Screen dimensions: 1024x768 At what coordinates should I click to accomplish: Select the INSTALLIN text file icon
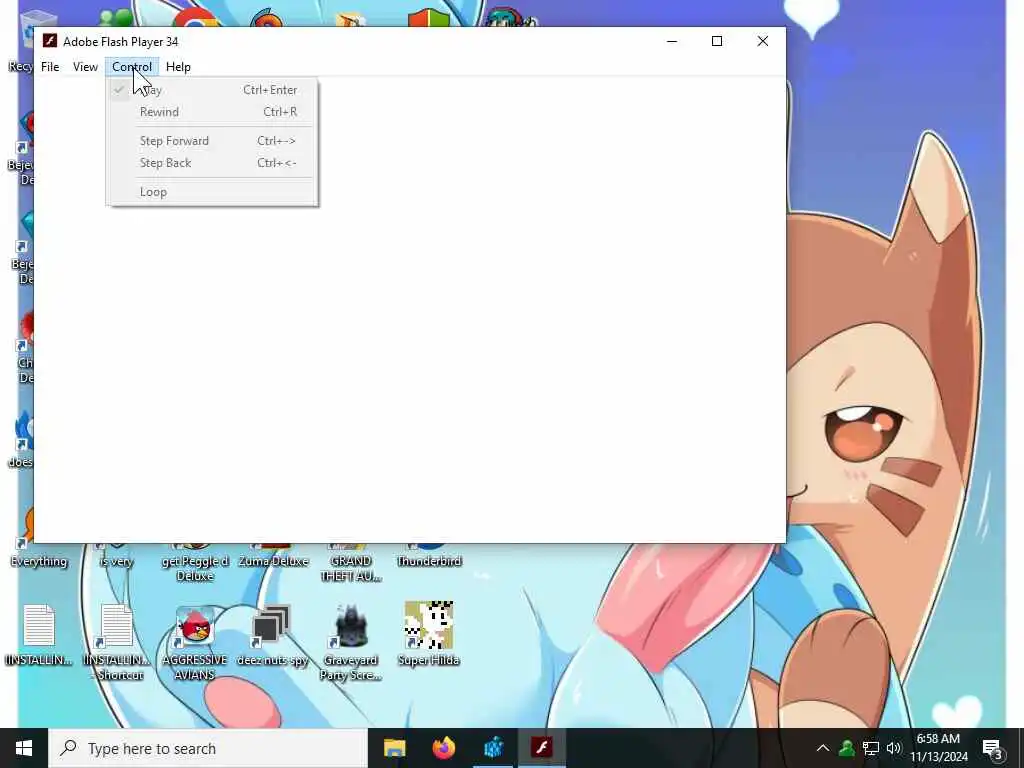(39, 635)
